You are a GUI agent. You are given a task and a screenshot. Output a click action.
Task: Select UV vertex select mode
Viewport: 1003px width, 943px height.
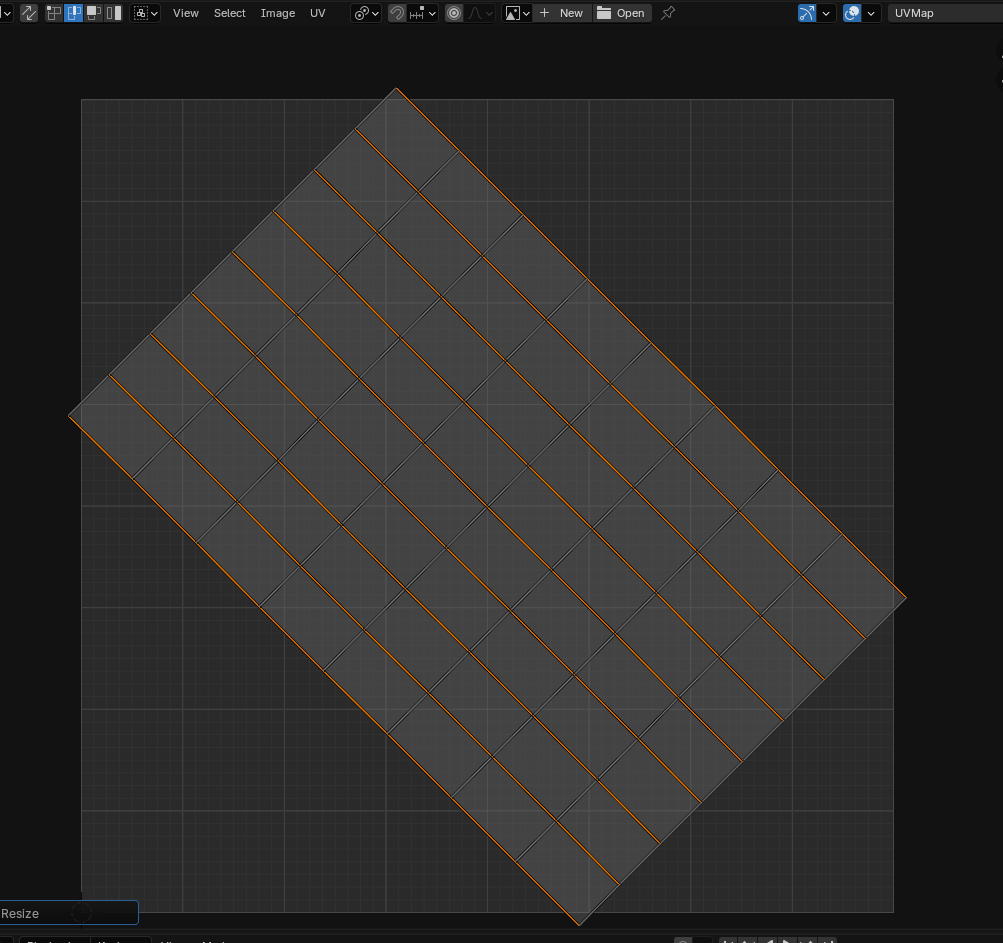click(x=54, y=13)
